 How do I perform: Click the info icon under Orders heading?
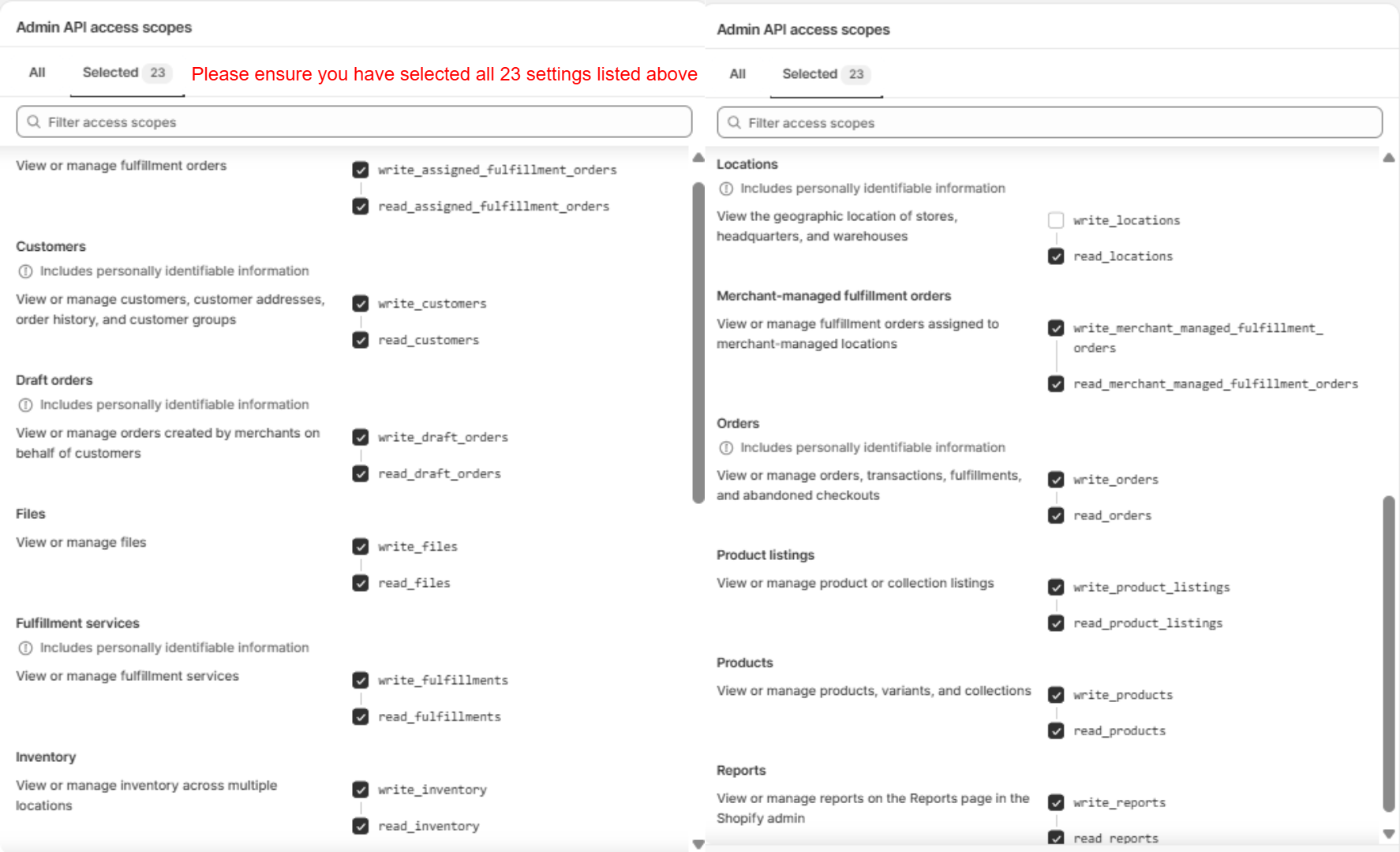(726, 448)
